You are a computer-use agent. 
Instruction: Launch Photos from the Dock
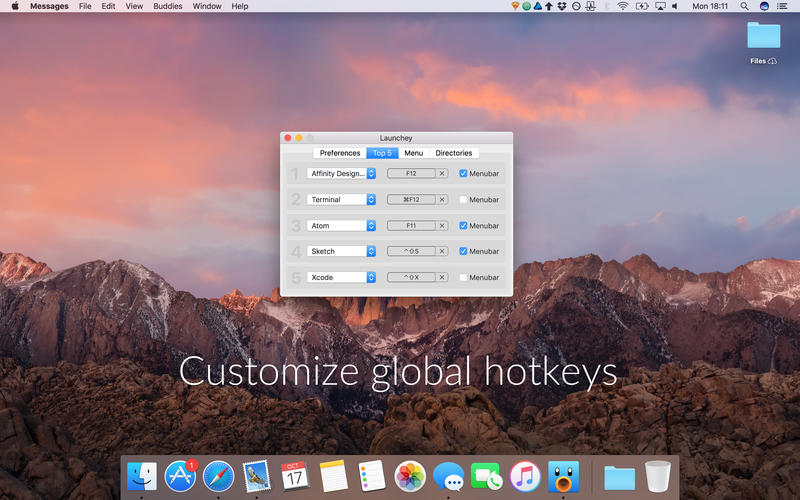410,476
